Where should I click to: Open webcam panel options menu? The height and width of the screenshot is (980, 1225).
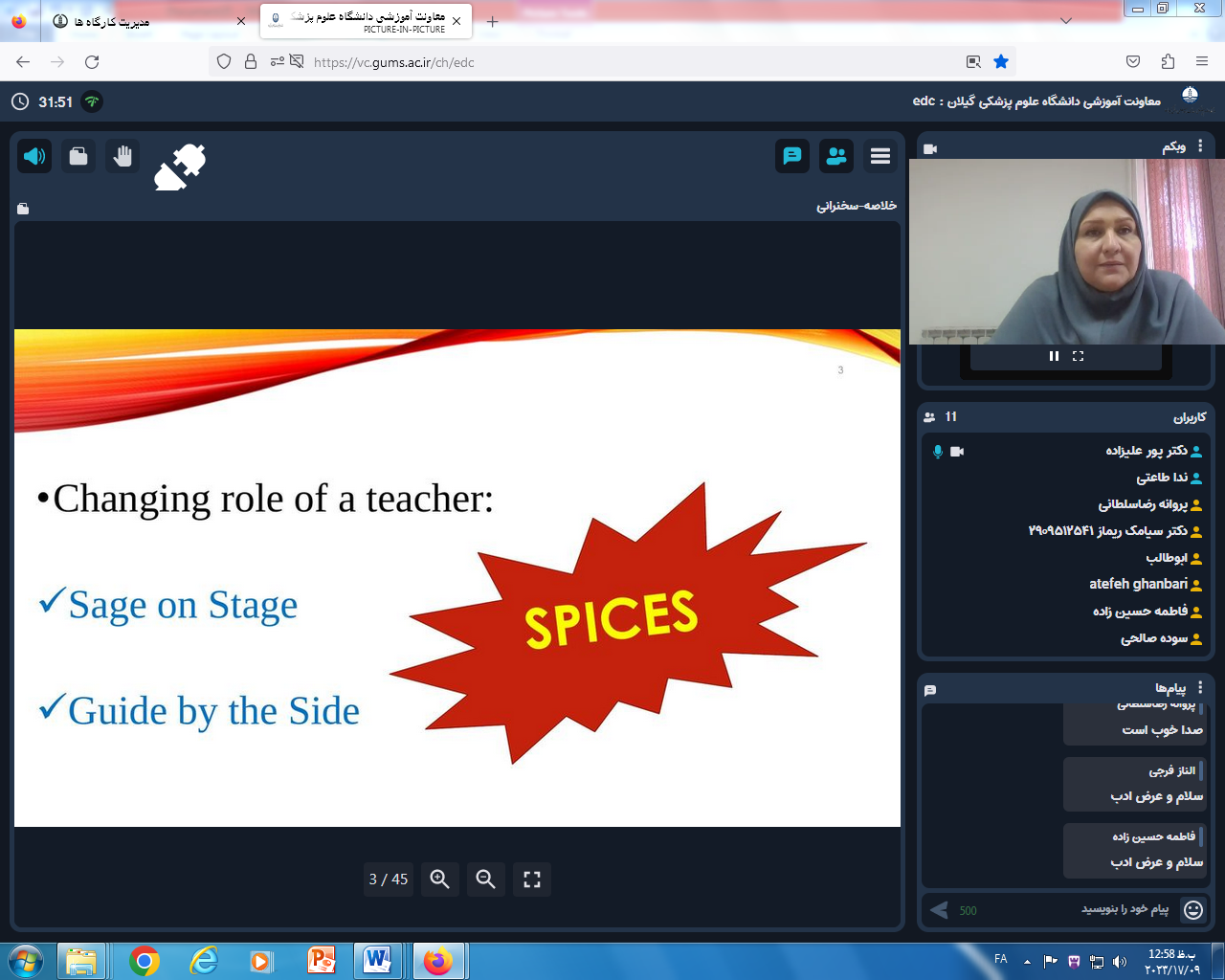click(1200, 146)
